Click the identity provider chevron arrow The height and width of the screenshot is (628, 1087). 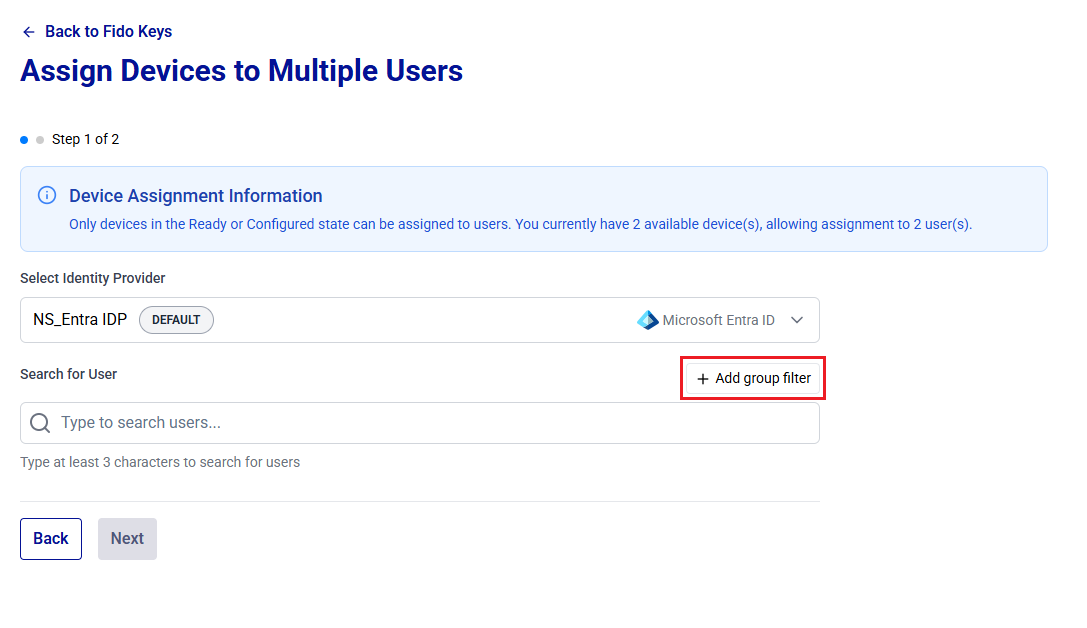coord(797,320)
